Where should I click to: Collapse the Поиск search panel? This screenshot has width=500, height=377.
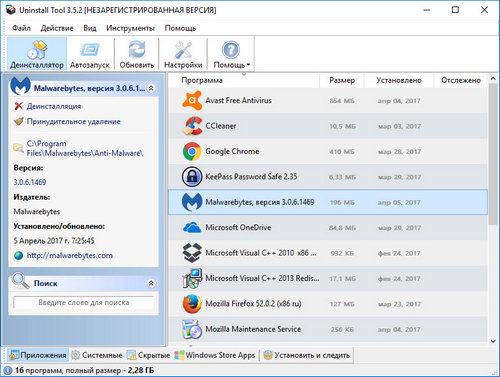pos(151,283)
